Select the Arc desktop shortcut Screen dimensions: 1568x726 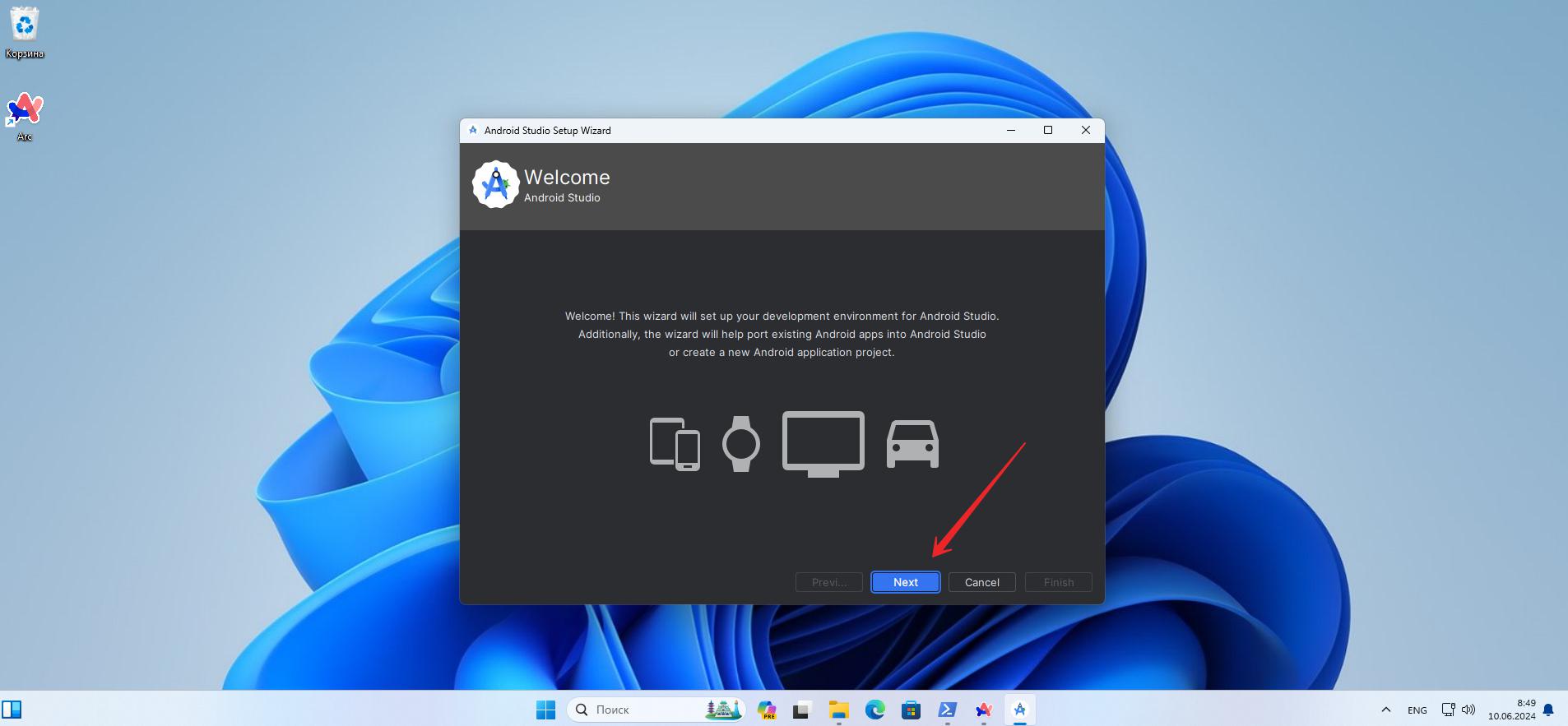click(25, 117)
